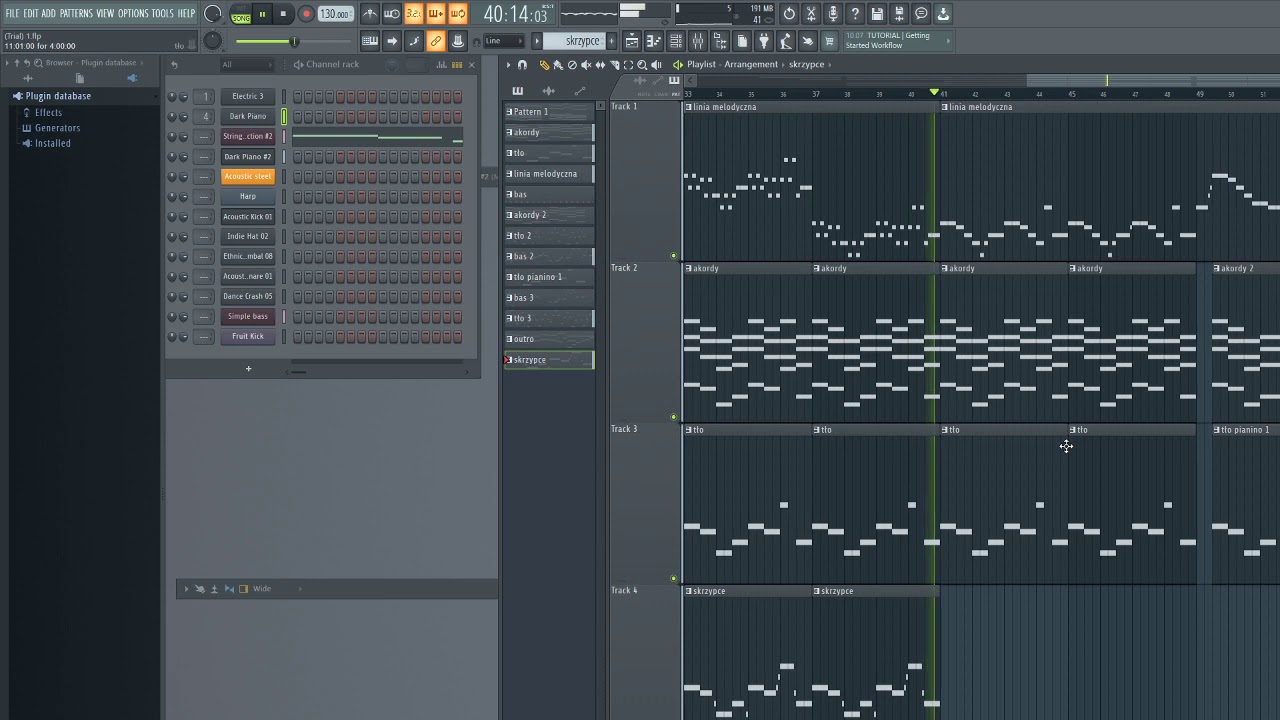Select 'linia melodyczna' pattern in picker
Screen dimensions: 1280x720
click(x=549, y=174)
